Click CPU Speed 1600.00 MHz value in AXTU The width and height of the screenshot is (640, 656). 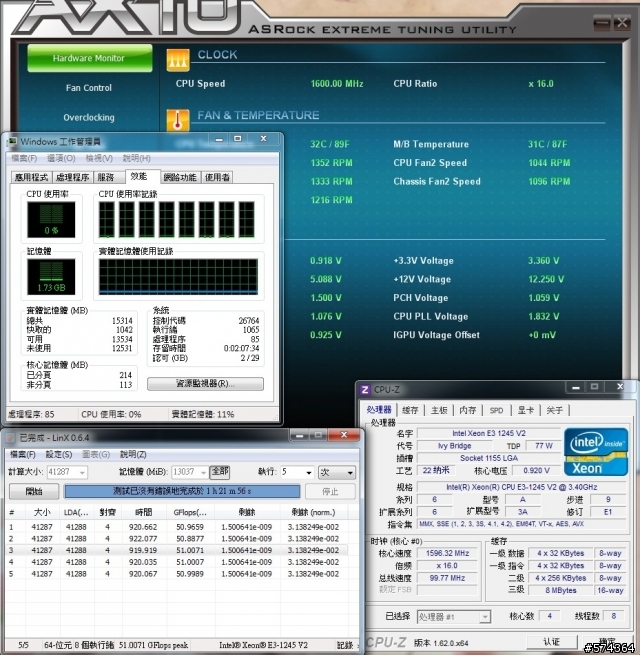click(x=337, y=84)
